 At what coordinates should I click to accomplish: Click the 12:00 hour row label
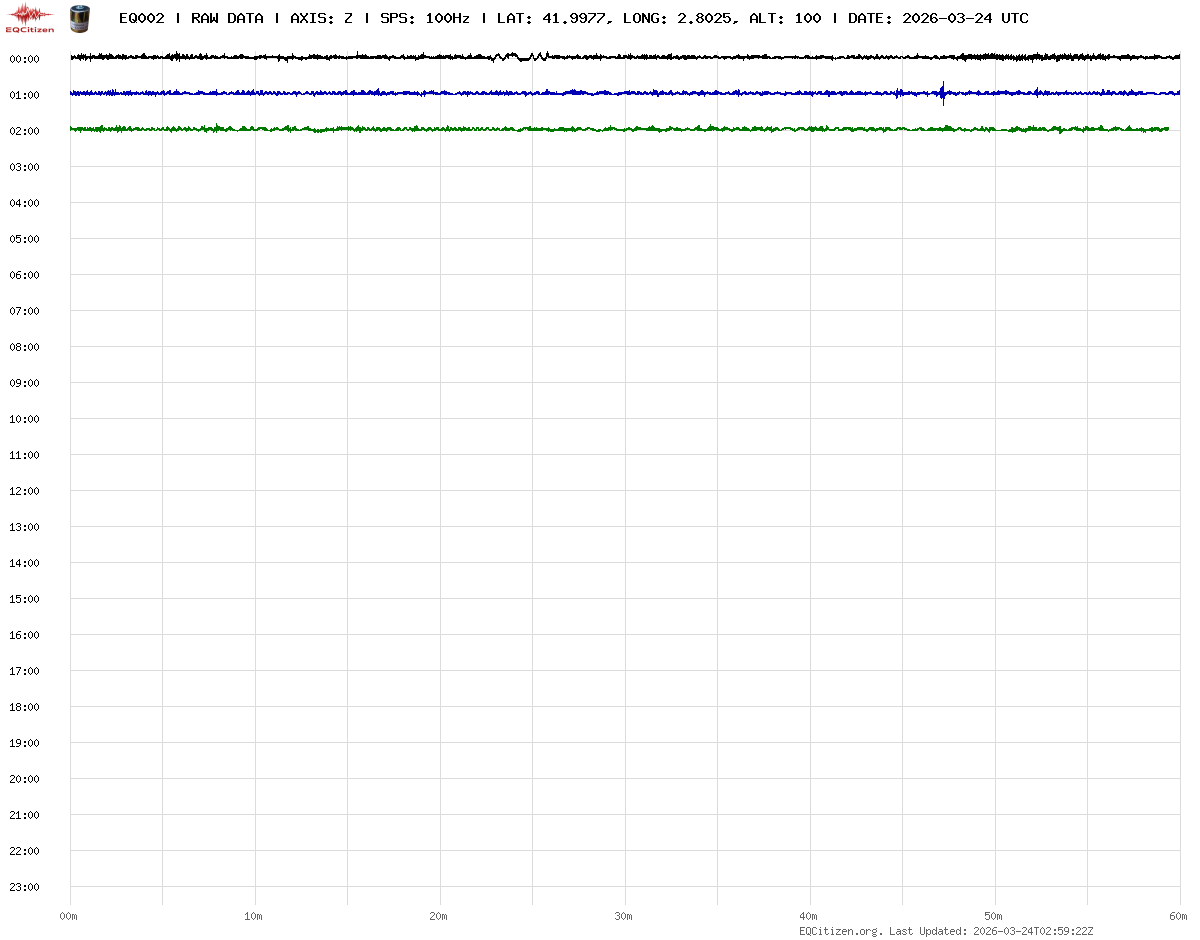(24, 491)
